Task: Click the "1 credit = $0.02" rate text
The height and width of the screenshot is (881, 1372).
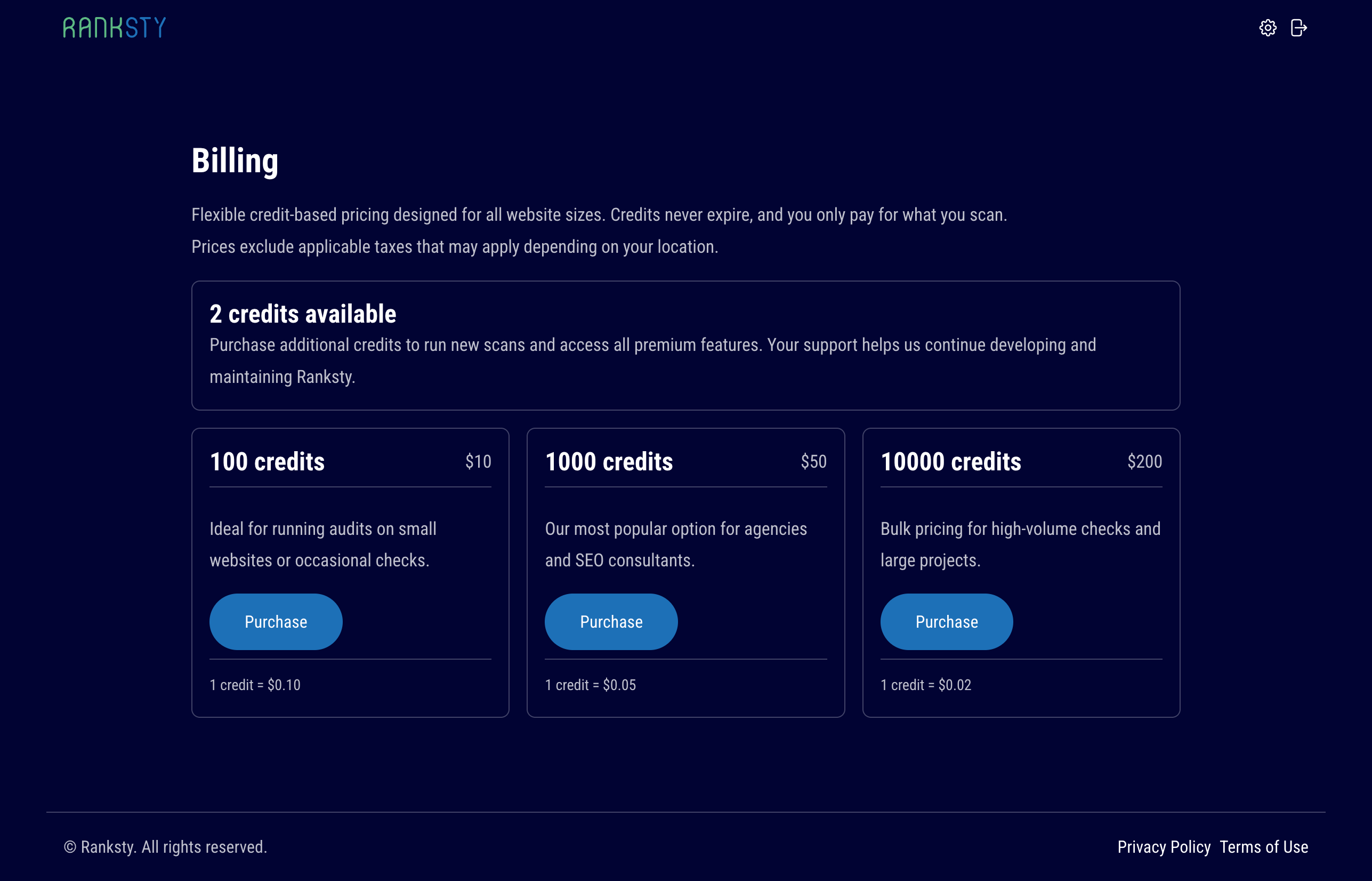Action: [x=926, y=685]
